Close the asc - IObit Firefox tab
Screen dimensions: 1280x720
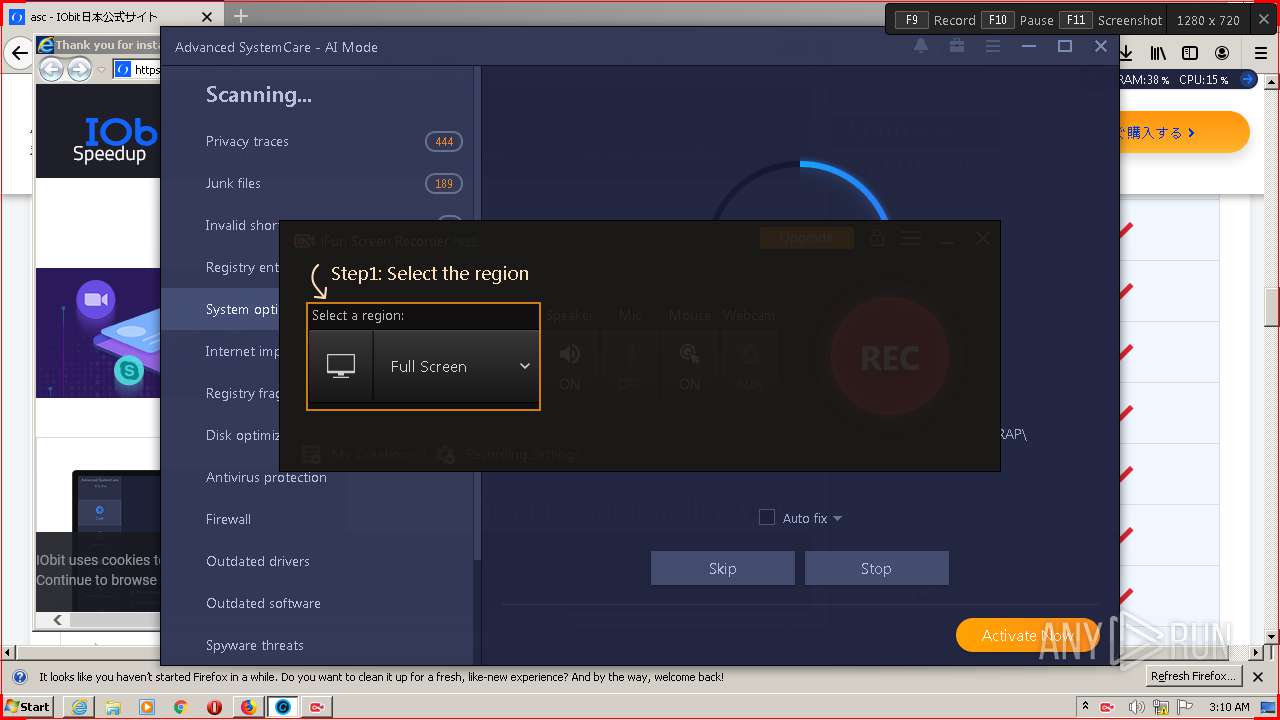coord(207,17)
